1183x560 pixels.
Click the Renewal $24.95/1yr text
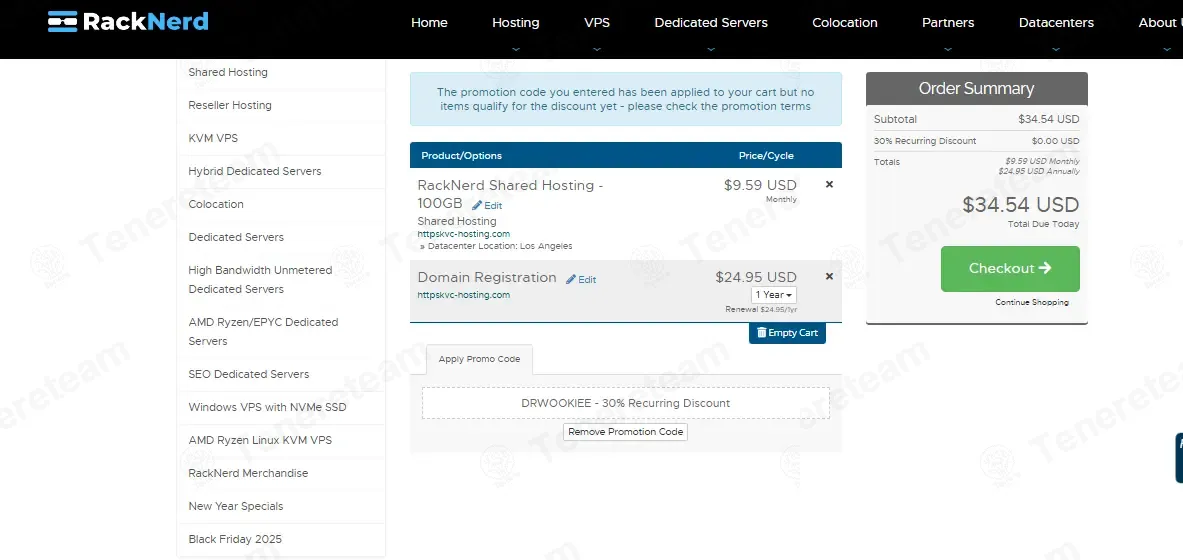point(761,309)
